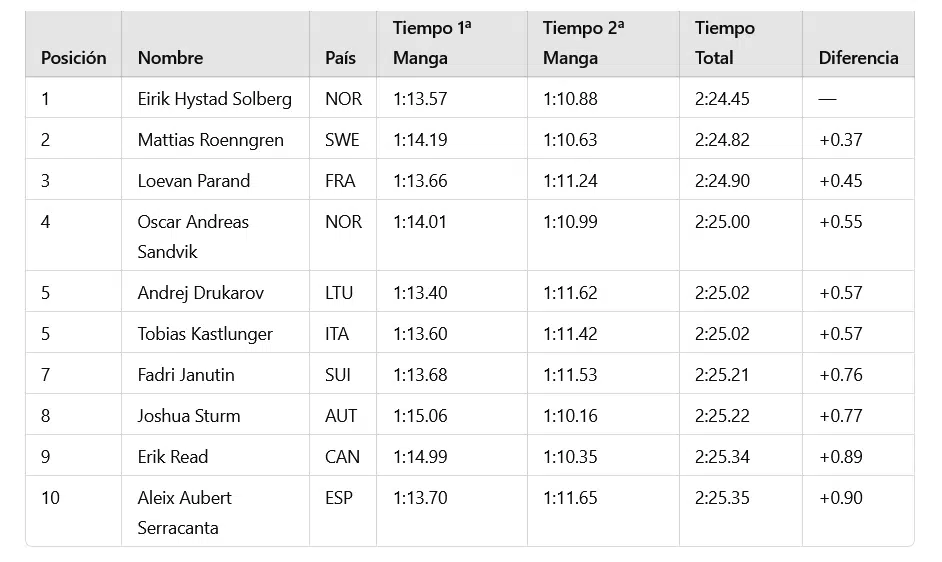Select Aleix Aubert Serracanta's name

click(185, 512)
